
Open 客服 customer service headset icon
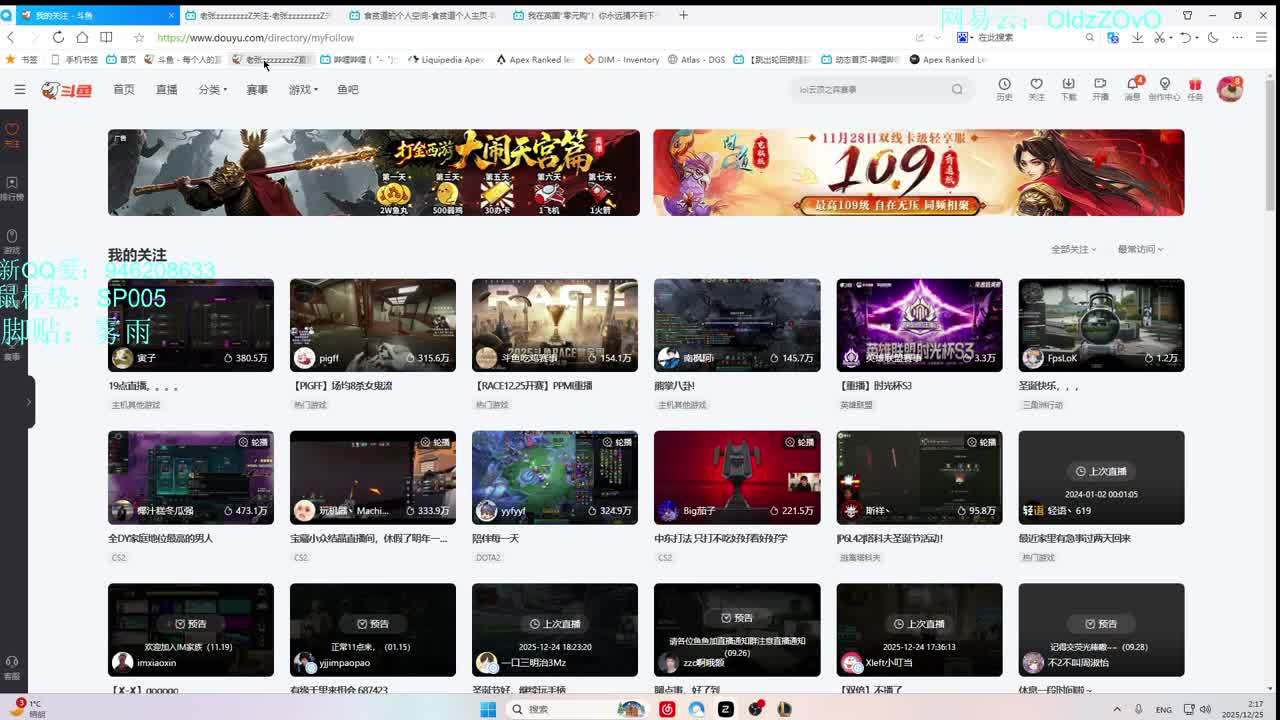[12, 667]
